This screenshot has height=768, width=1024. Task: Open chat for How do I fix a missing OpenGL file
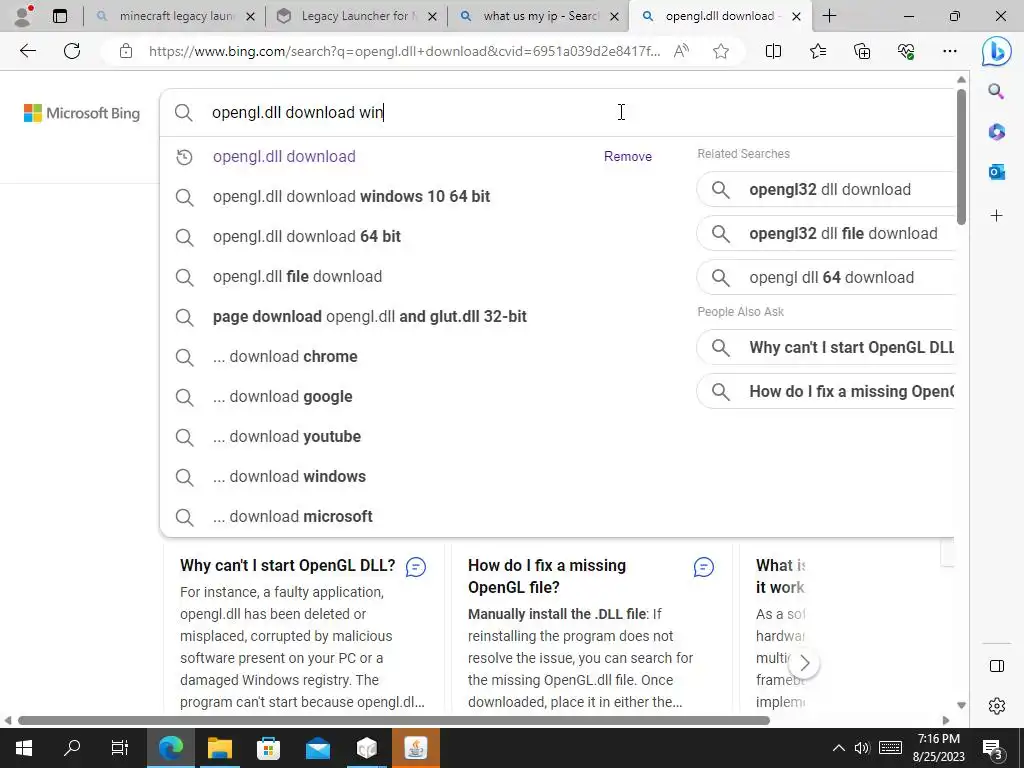point(703,567)
